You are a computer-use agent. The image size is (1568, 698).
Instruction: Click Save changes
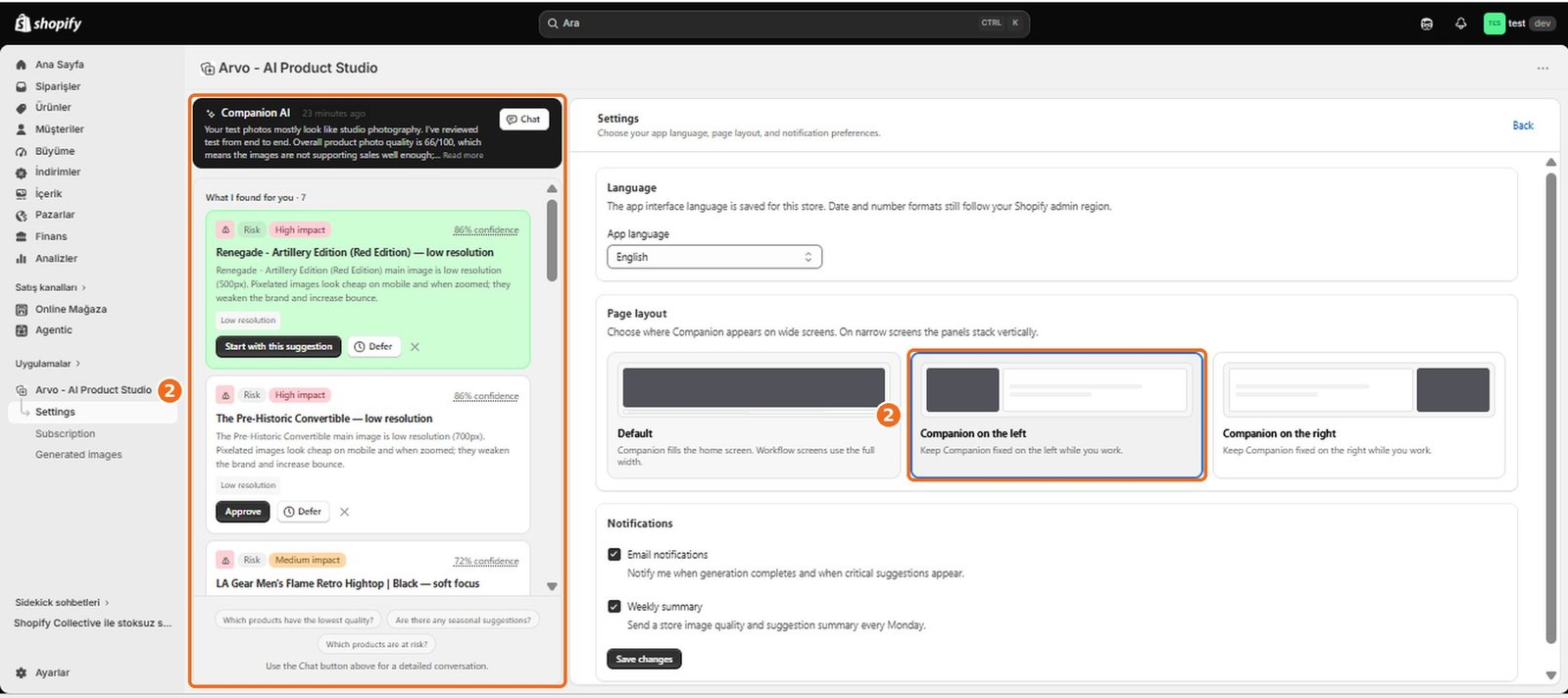point(644,660)
